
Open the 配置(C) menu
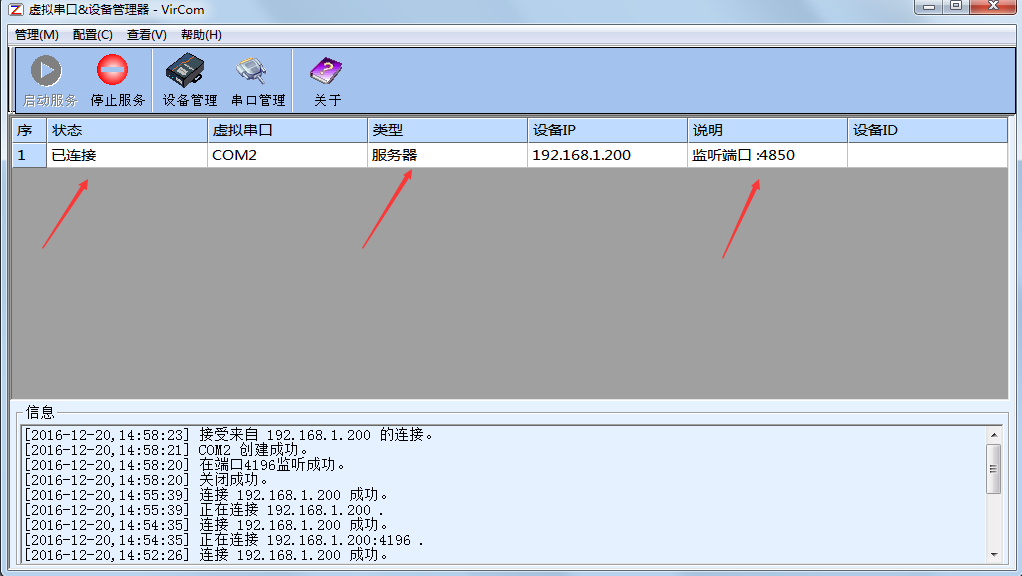[x=93, y=35]
